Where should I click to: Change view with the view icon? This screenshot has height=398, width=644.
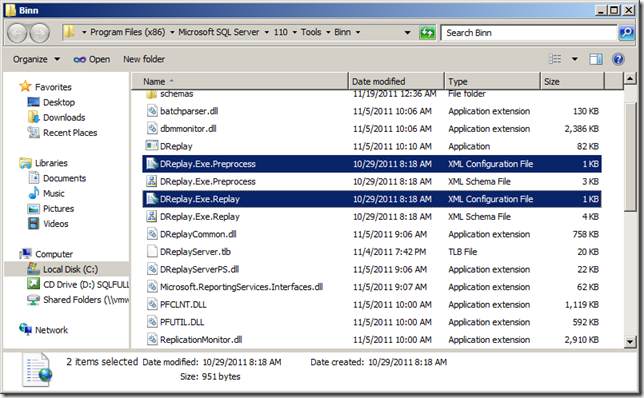(554, 60)
